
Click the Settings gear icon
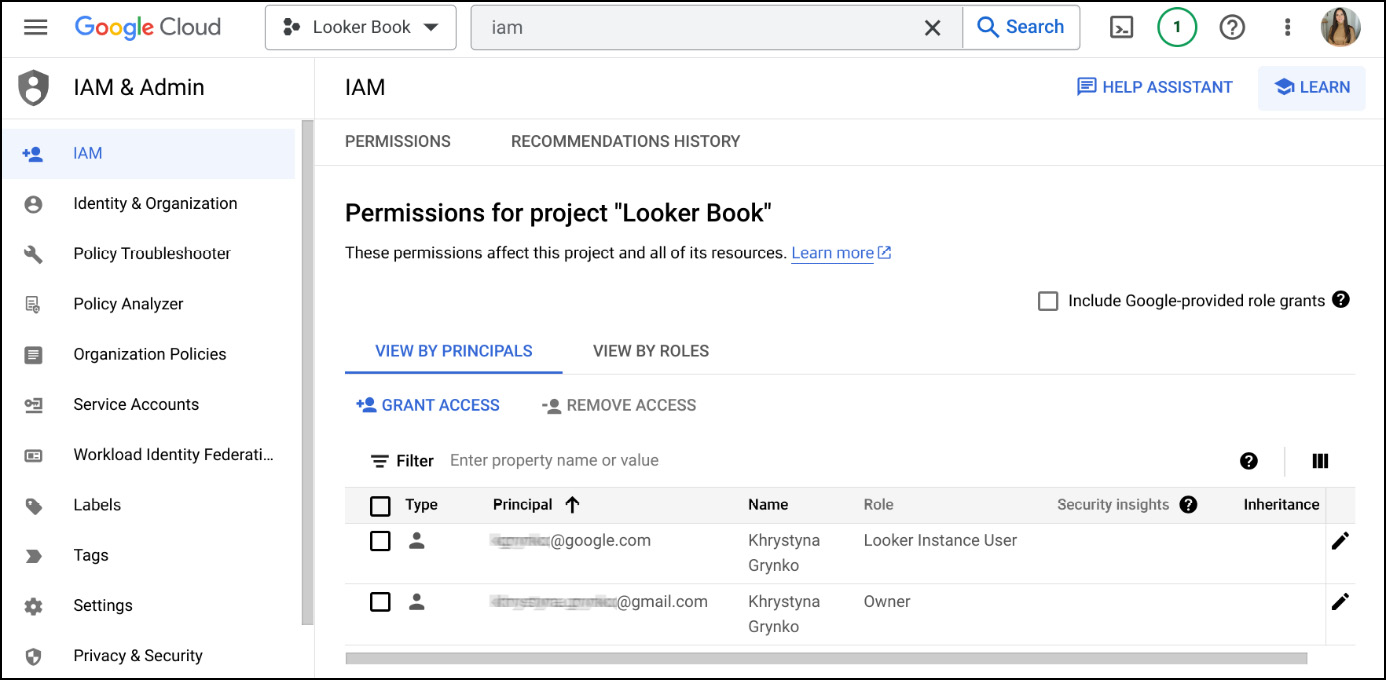pyautogui.click(x=33, y=606)
